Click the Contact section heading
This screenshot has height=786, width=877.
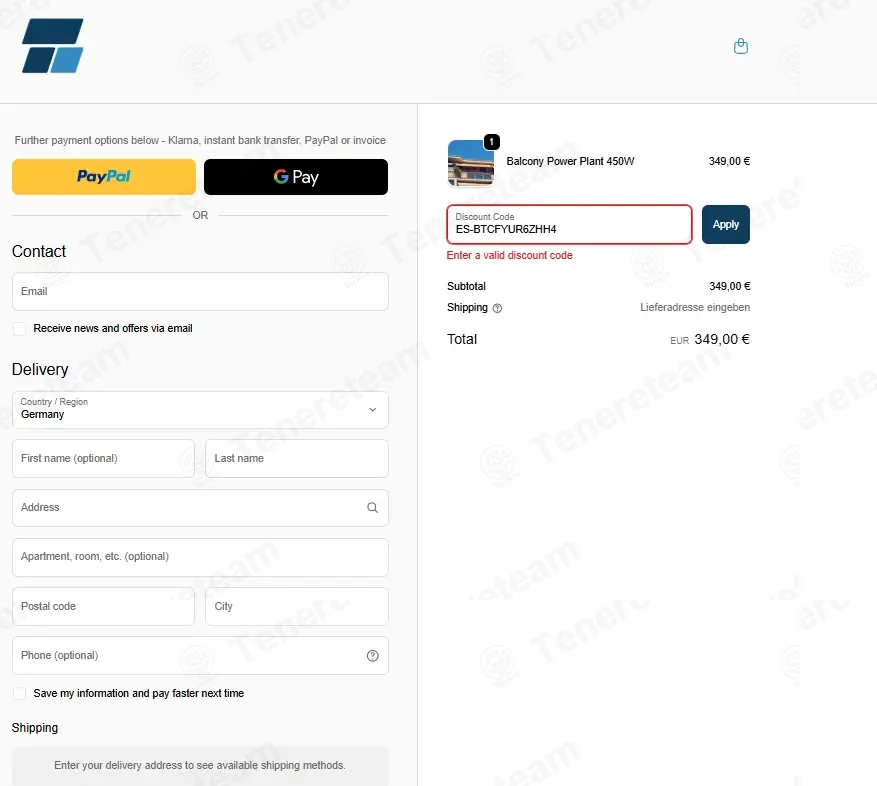39,251
